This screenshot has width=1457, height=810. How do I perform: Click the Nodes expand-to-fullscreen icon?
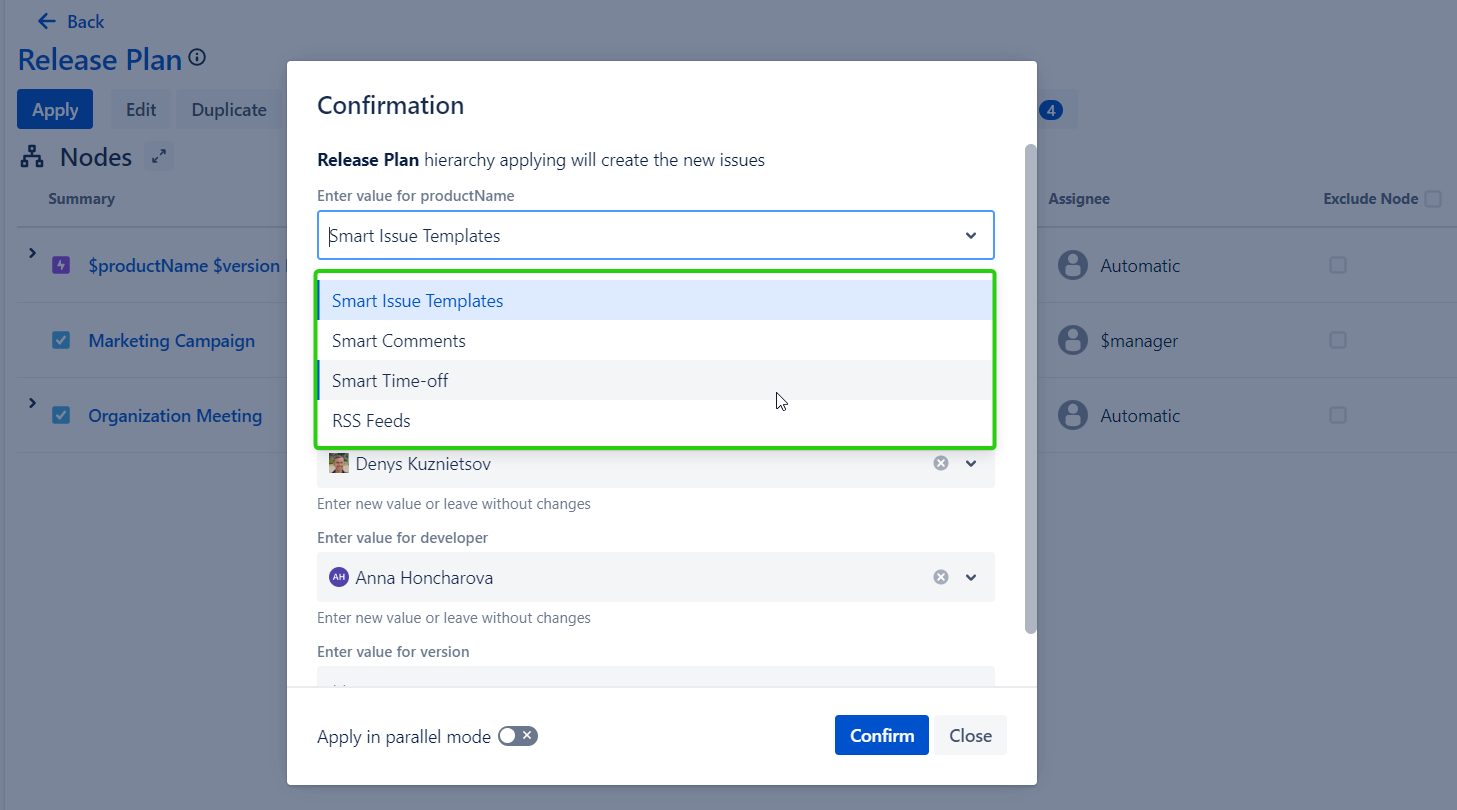click(158, 157)
